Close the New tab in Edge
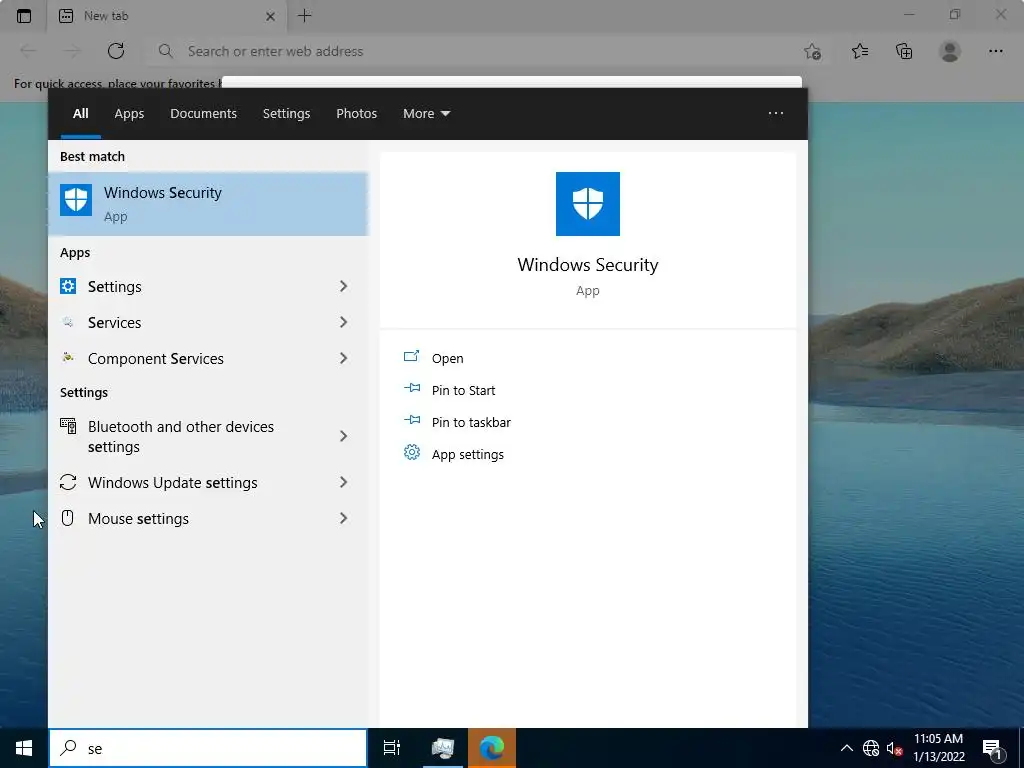Screen dimensions: 1024x768 click(x=270, y=16)
